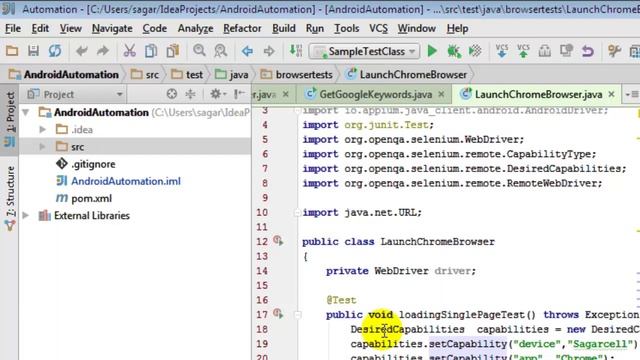Click the browsertests breadcrumb

click(297, 75)
